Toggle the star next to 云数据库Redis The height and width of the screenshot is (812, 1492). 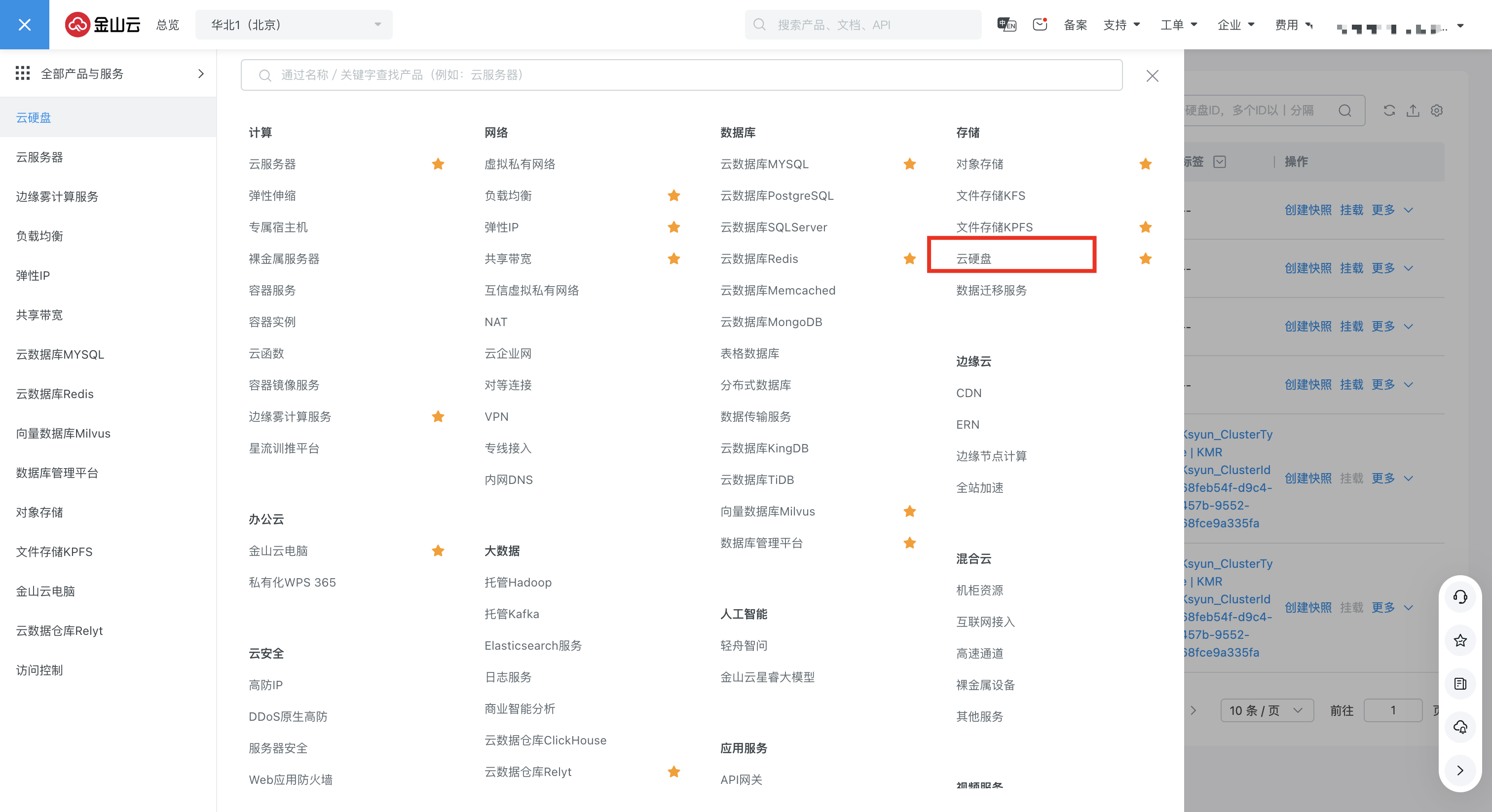click(x=909, y=259)
